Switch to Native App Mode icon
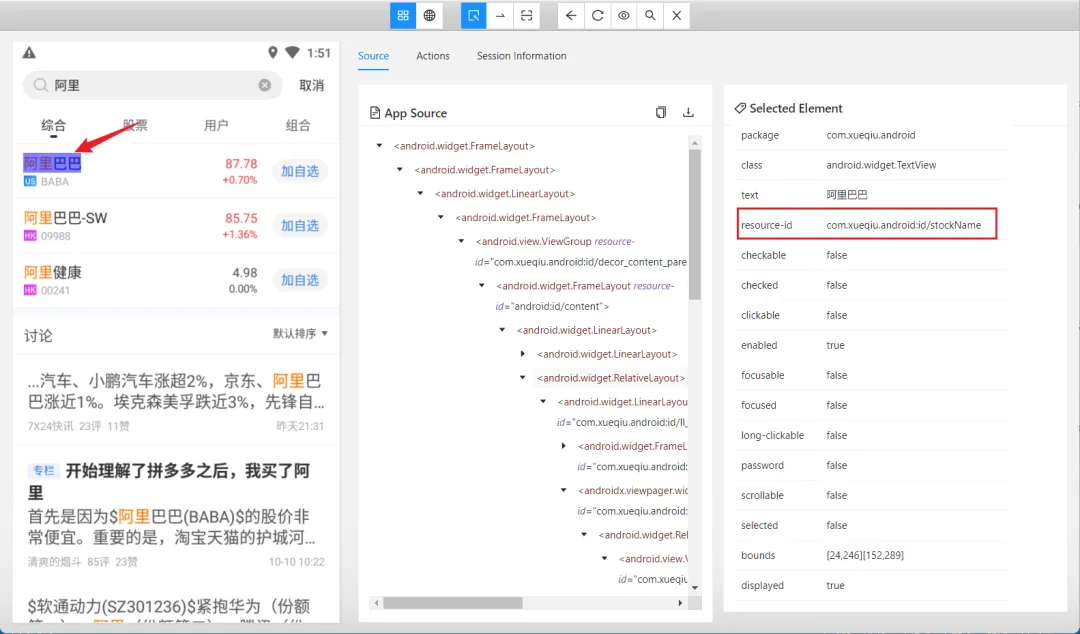The image size is (1080, 634). pos(403,16)
